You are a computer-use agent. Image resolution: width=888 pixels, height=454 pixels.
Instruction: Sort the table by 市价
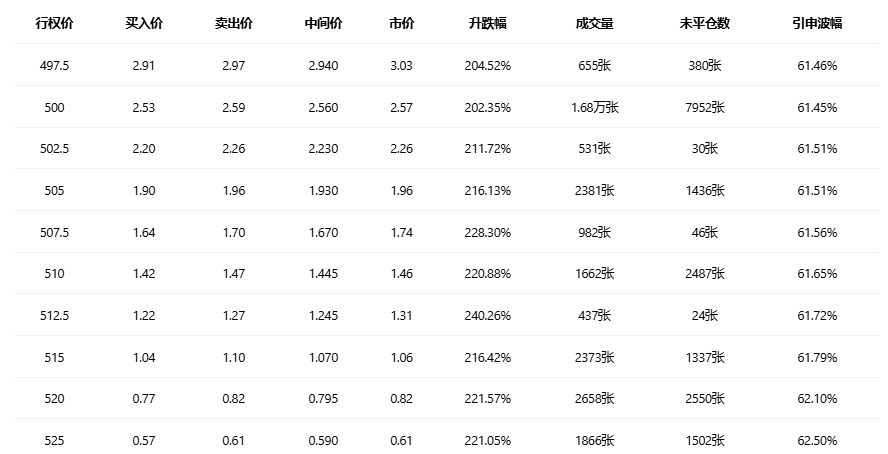pyautogui.click(x=401, y=23)
